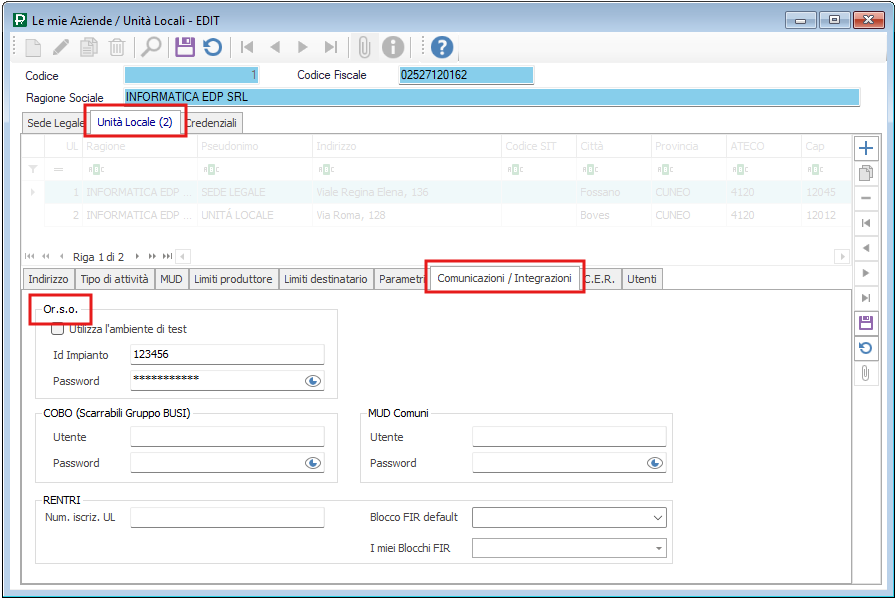Screen dimensions: 895x598
Task: Reveal the MUD Comuni password
Action: 655,463
